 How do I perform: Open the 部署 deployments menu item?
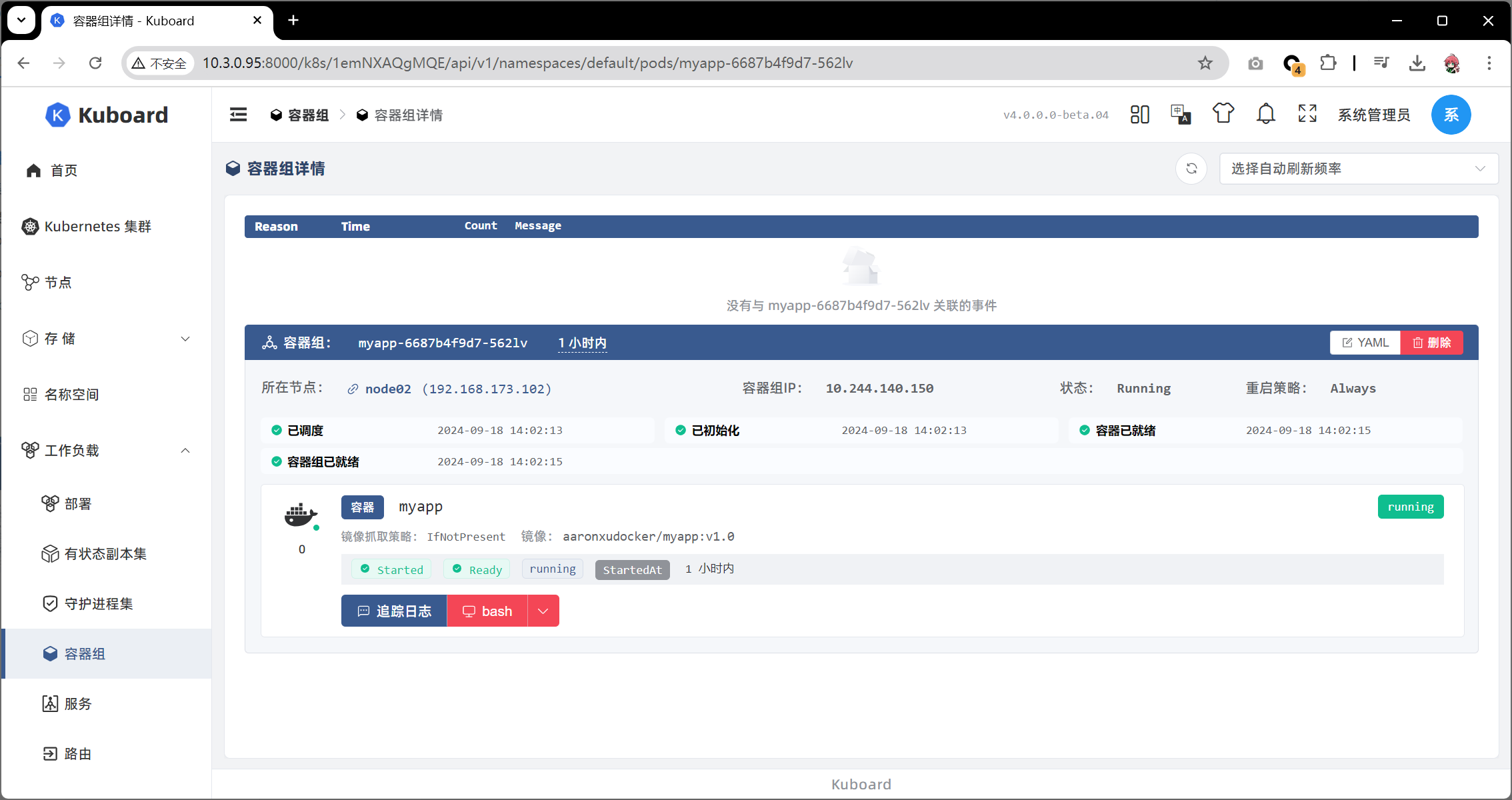tap(78, 504)
